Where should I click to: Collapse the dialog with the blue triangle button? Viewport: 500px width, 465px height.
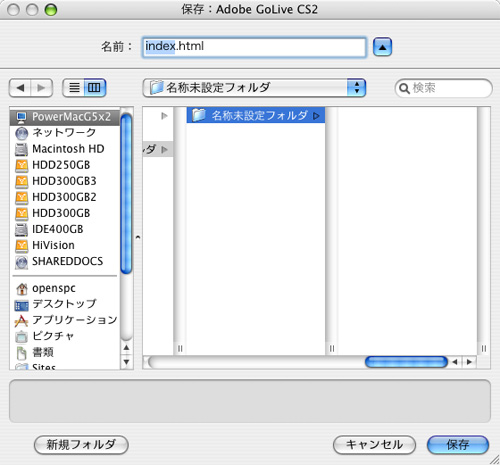click(382, 47)
